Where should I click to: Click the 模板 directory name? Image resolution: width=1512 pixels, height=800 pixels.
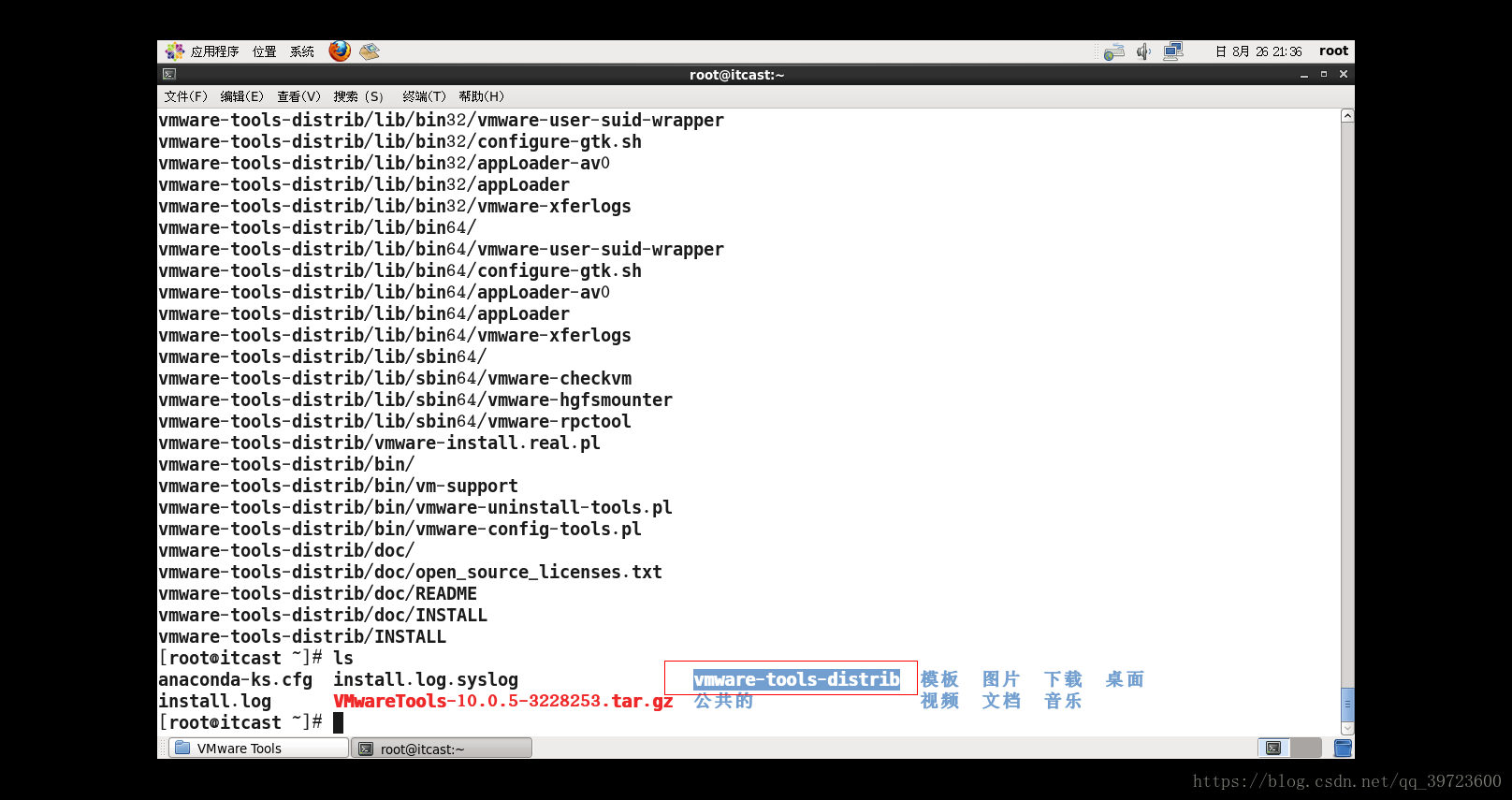coord(939,679)
